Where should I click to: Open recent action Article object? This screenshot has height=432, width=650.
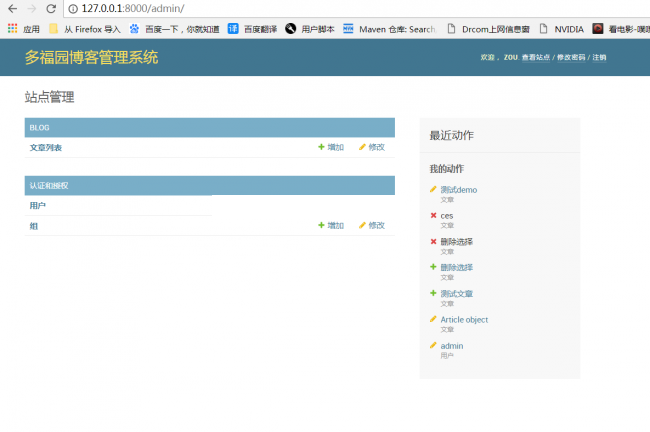point(464,320)
